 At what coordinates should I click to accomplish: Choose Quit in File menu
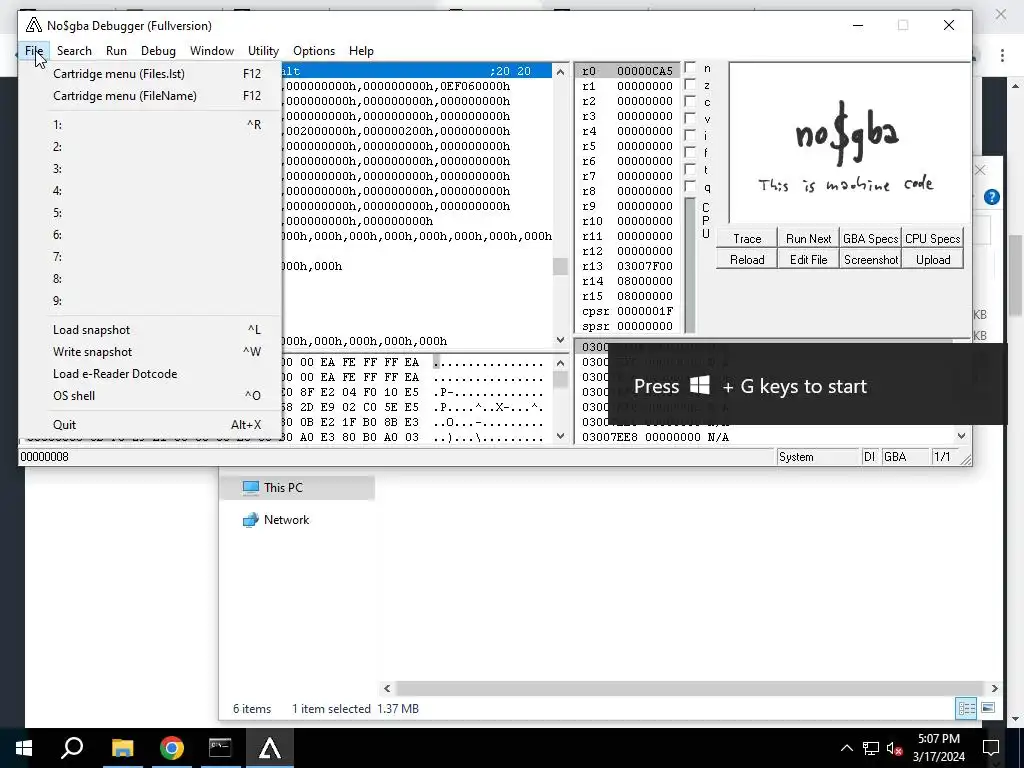(x=151, y=424)
